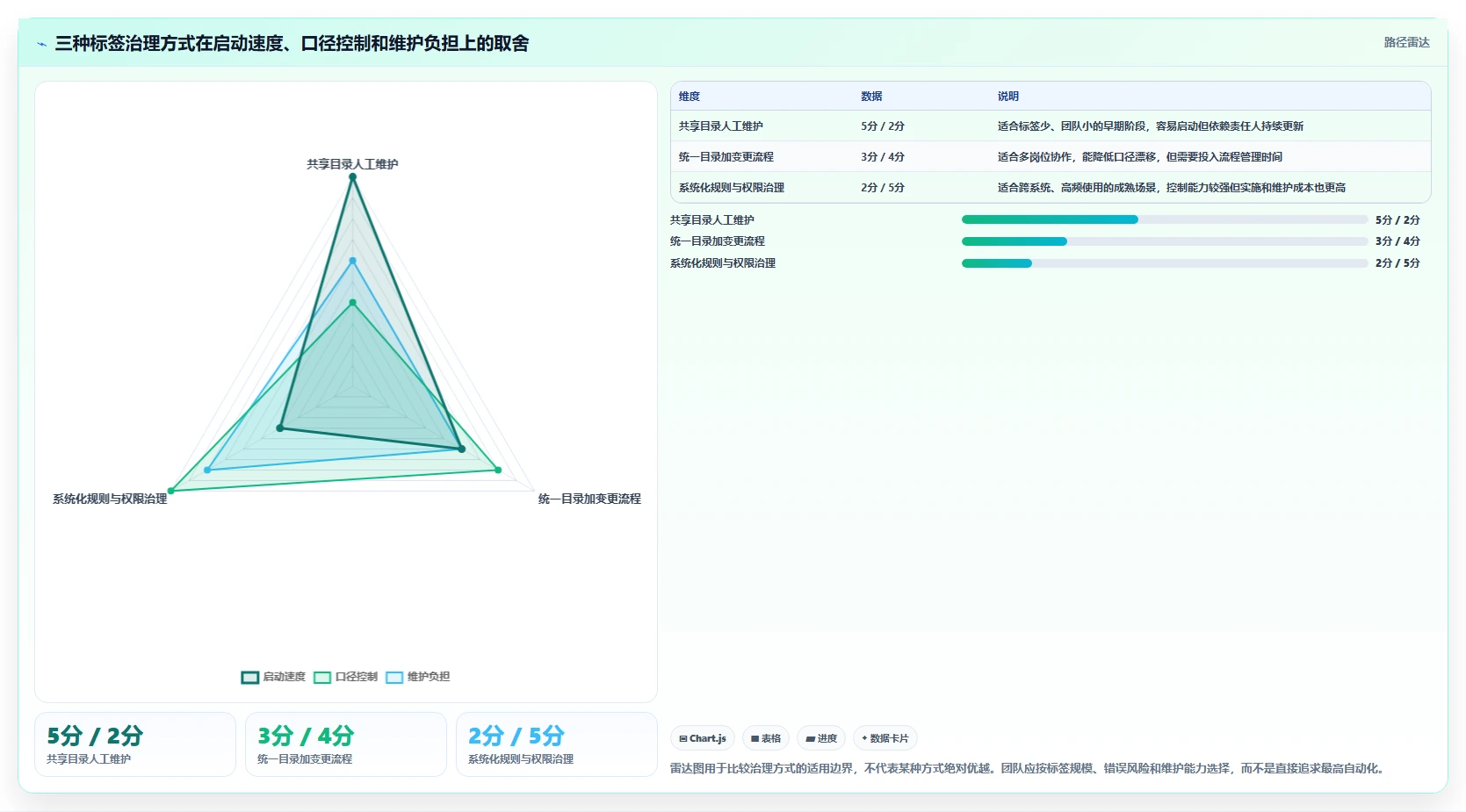Image resolution: width=1466 pixels, height=812 pixels.
Task: Select table row cell 统一目录加变更流程
Action: (x=726, y=157)
